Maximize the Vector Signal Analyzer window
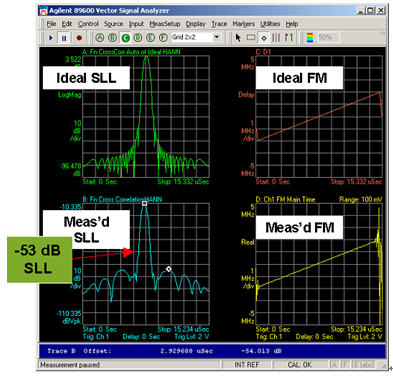The height and width of the screenshot is (377, 393). coord(370,11)
